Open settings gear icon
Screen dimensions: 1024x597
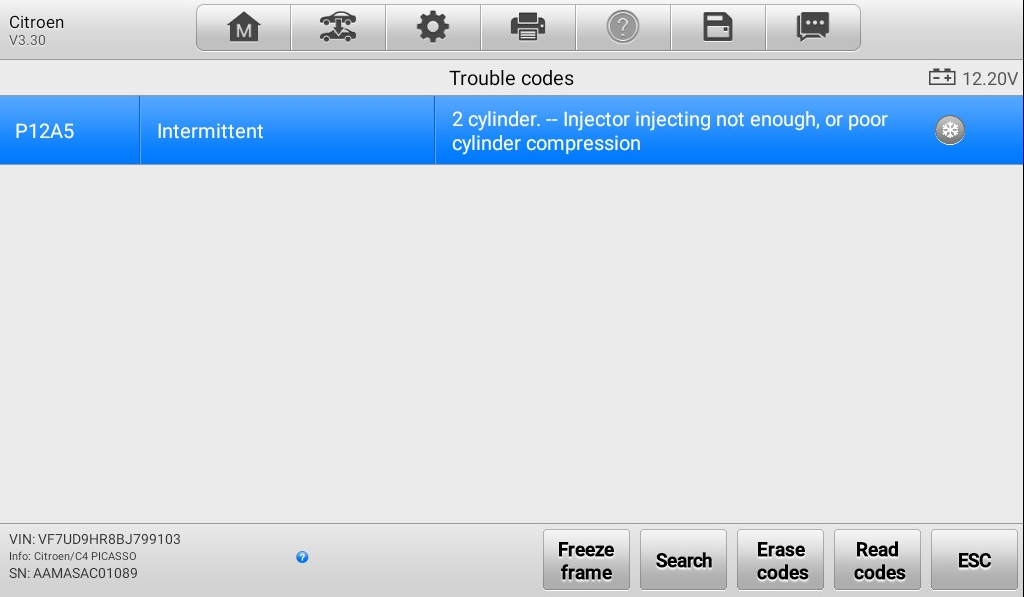[x=433, y=27]
